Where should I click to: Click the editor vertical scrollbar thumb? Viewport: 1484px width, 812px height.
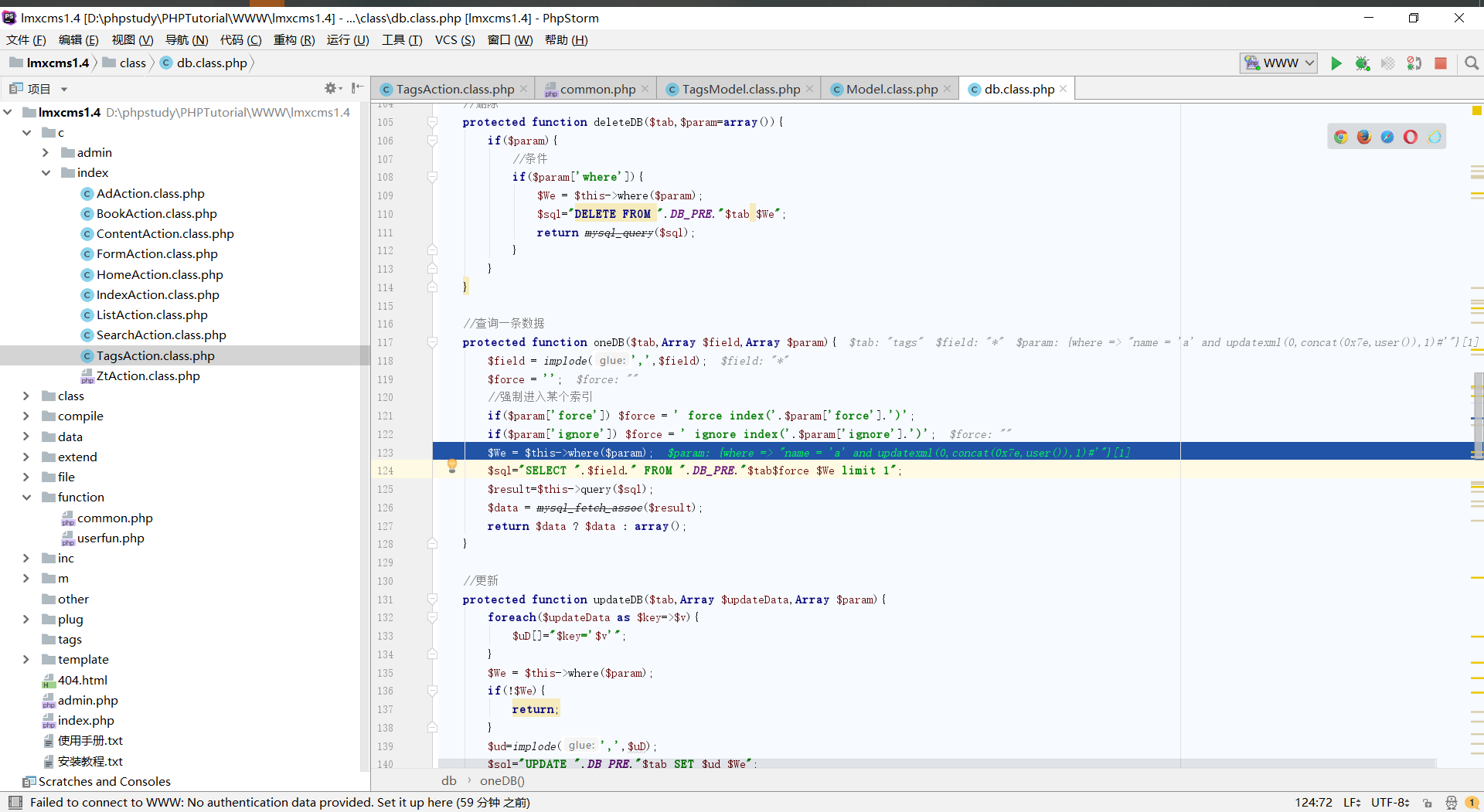[1479, 415]
